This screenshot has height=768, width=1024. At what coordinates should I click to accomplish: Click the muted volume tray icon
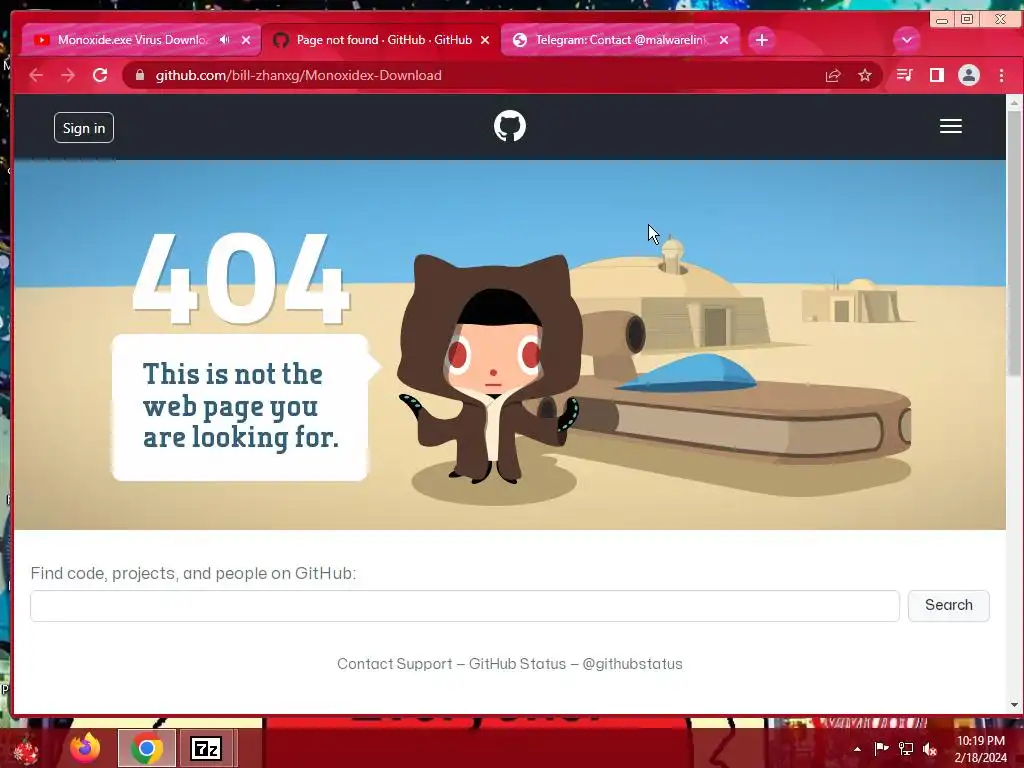click(x=930, y=749)
